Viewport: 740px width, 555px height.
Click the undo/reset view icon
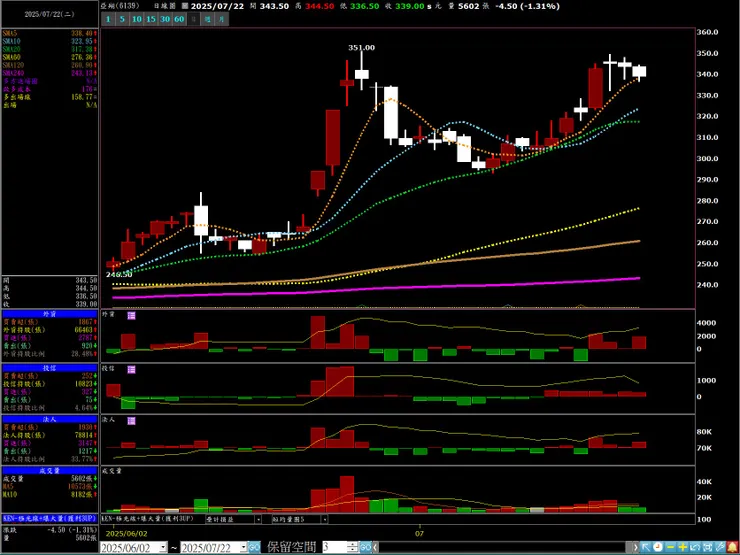(x=695, y=547)
